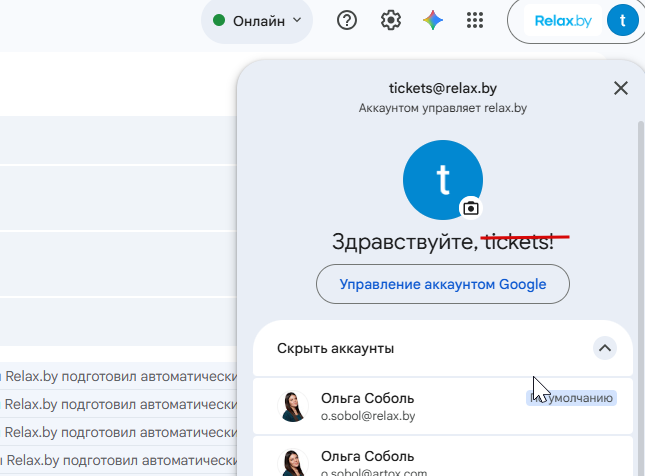
Task: Change profile photo via camera icon
Action: 471,208
